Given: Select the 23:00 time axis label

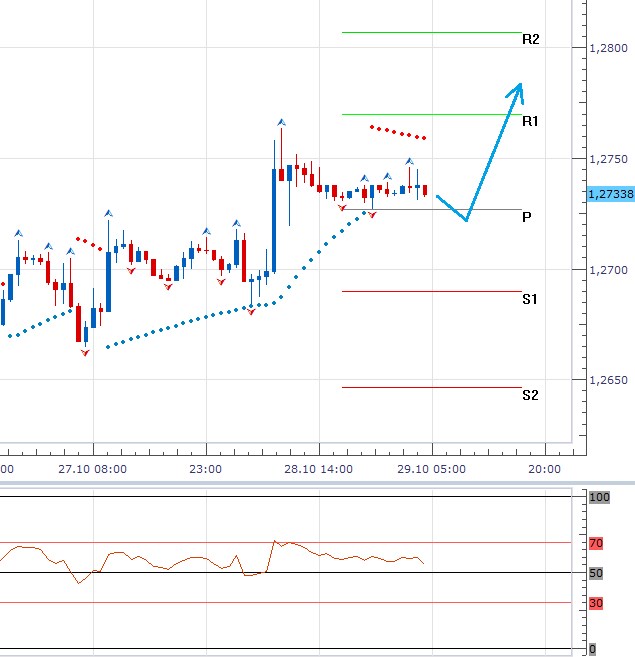Looking at the screenshot, I should click(206, 468).
